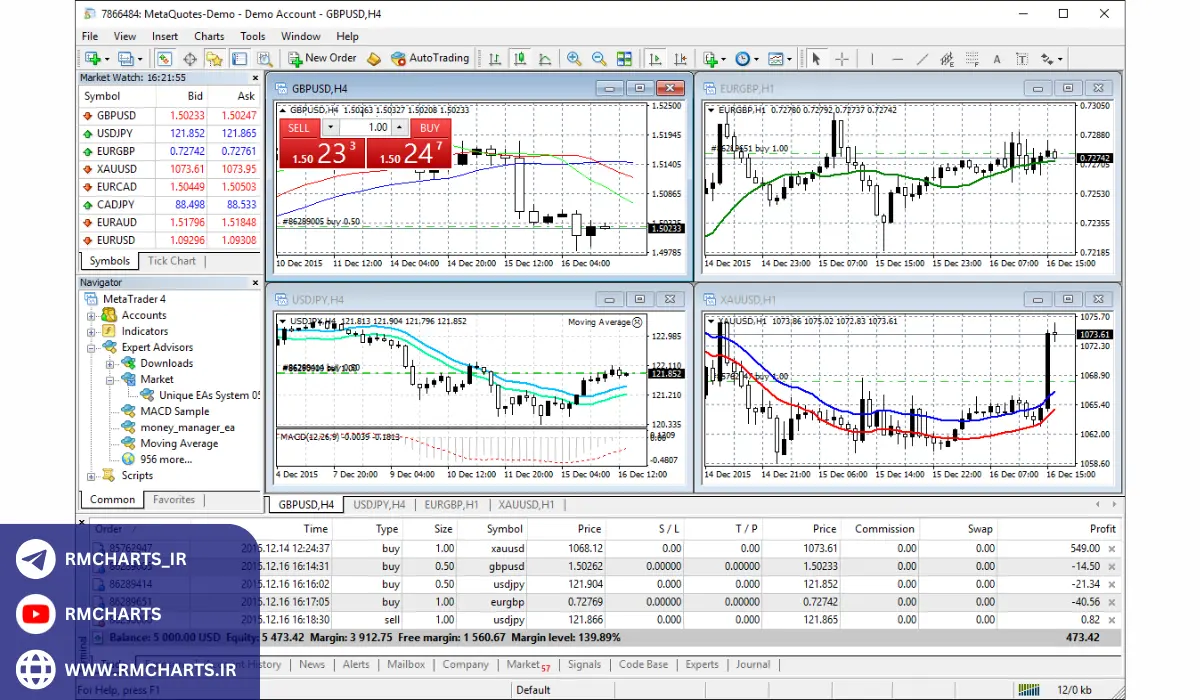Toggle the Auto Scroll chart option
This screenshot has height=700, width=1200.
tap(654, 59)
